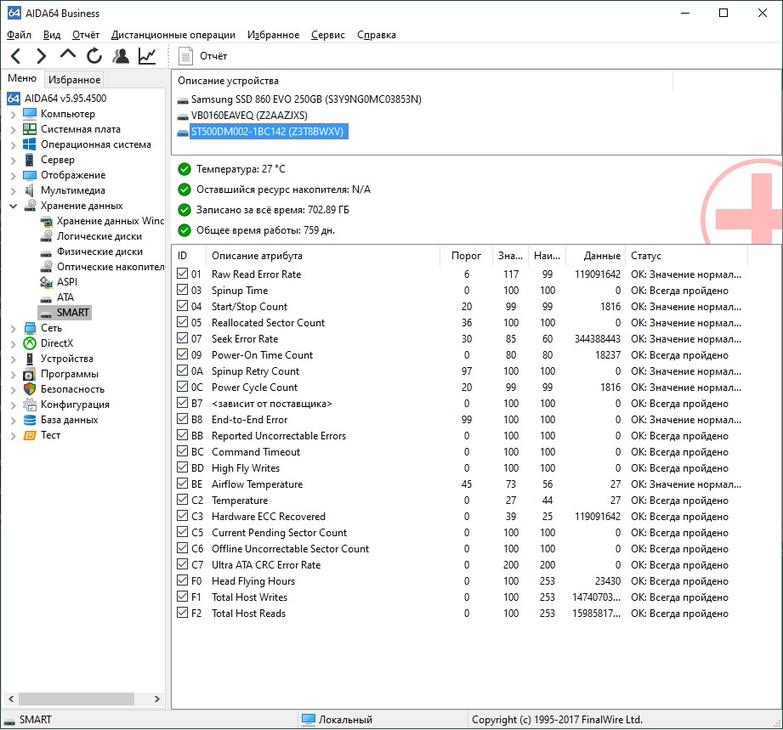The width and height of the screenshot is (783, 730).
Task: Open Физические диски in the tree
Action: pyautogui.click(x=99, y=252)
